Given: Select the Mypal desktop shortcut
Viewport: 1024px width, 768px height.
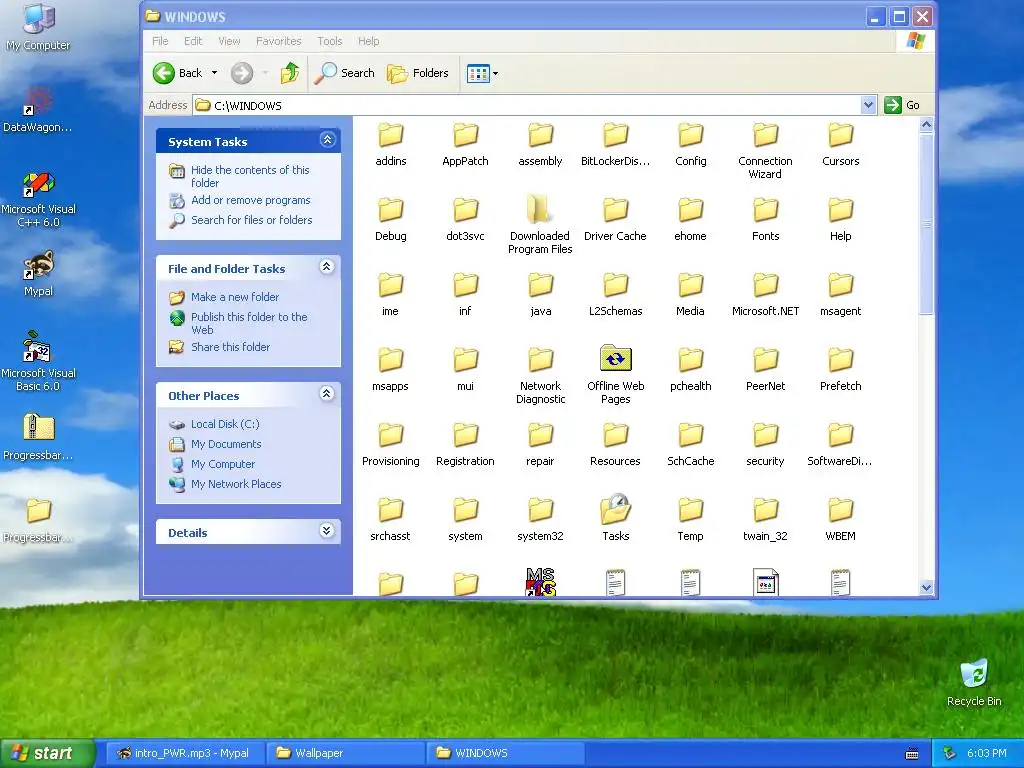Looking at the screenshot, I should (39, 274).
